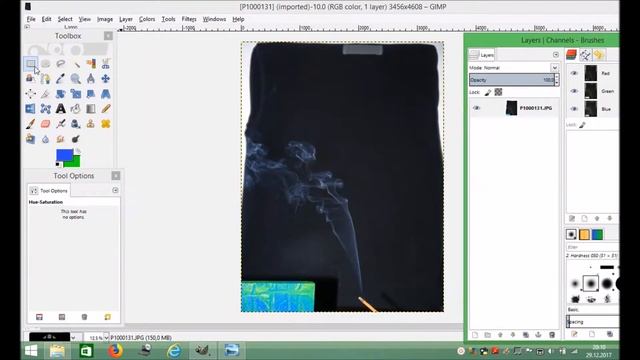The height and width of the screenshot is (360, 640).
Task: Select the Rotate tool
Action: click(x=61, y=94)
